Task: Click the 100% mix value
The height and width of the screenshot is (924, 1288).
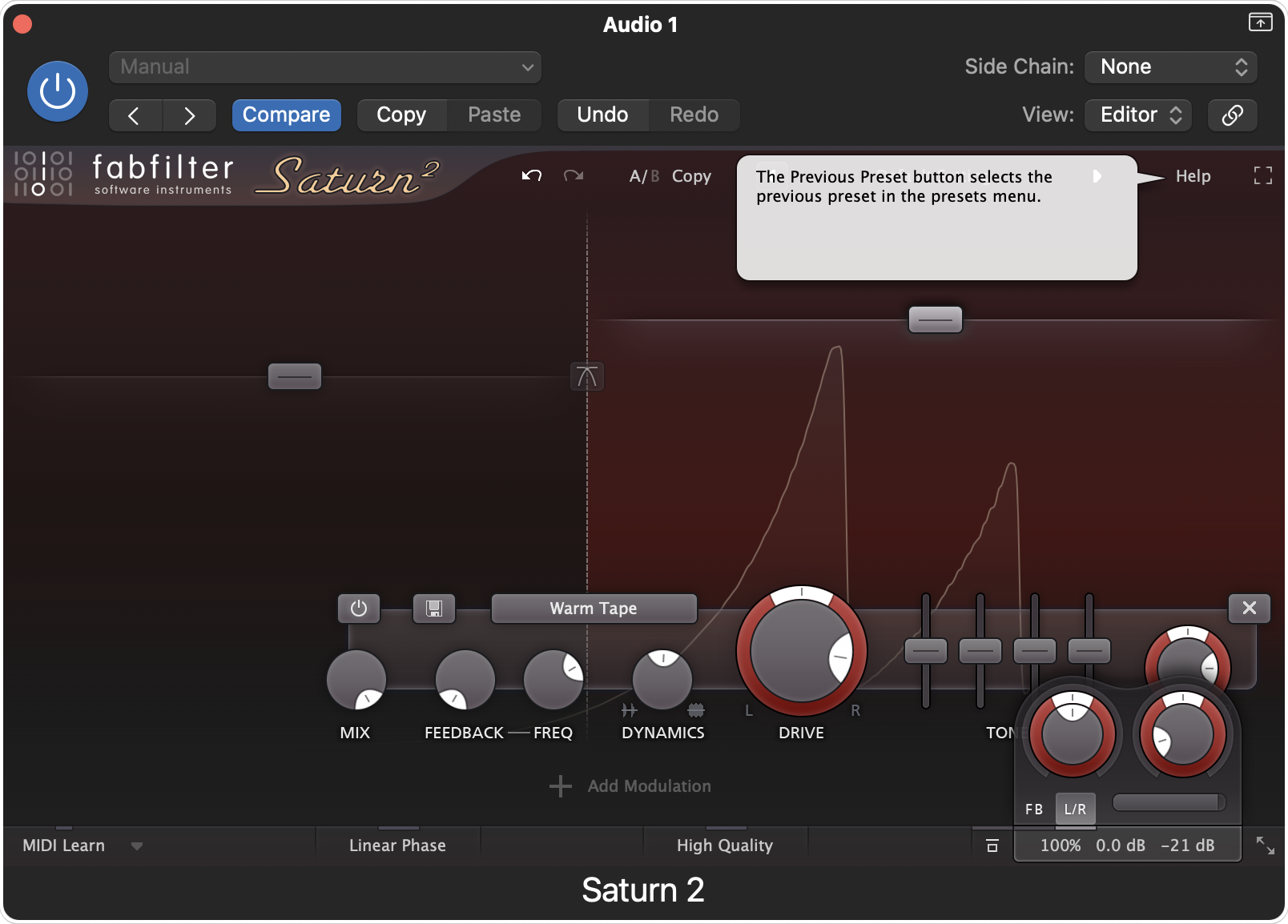Action: pos(1061,846)
